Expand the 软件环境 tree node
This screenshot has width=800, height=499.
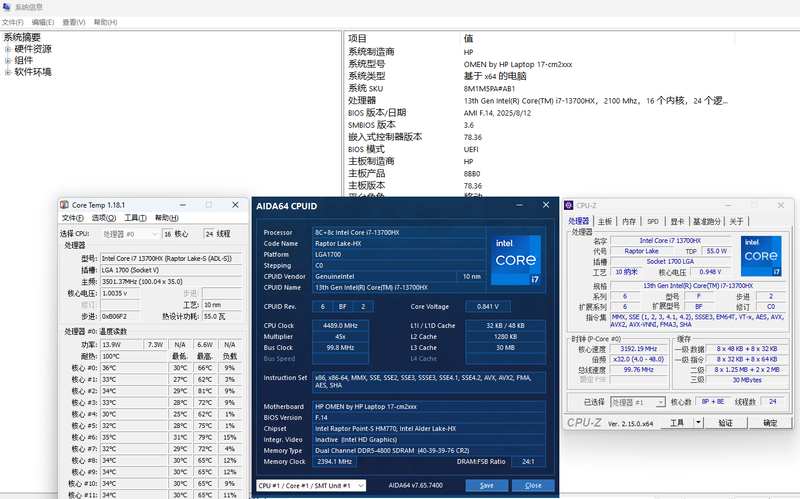point(8,72)
